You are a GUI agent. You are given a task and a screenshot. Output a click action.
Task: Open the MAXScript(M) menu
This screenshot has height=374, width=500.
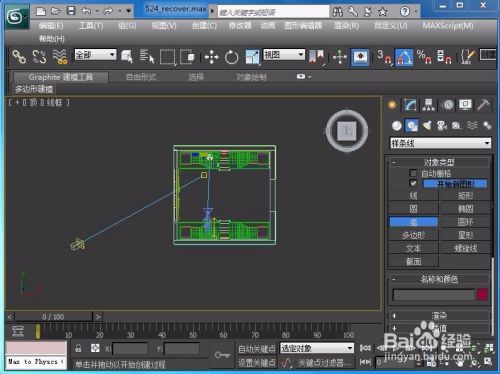pyautogui.click(x=448, y=26)
